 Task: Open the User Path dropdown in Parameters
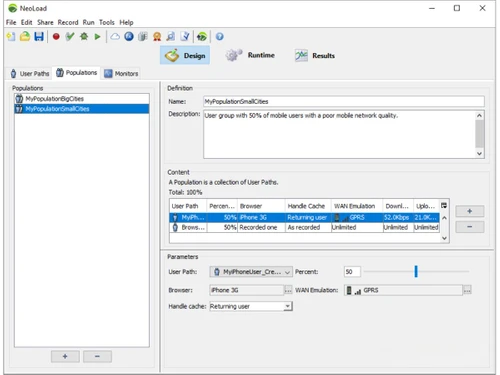point(251,272)
